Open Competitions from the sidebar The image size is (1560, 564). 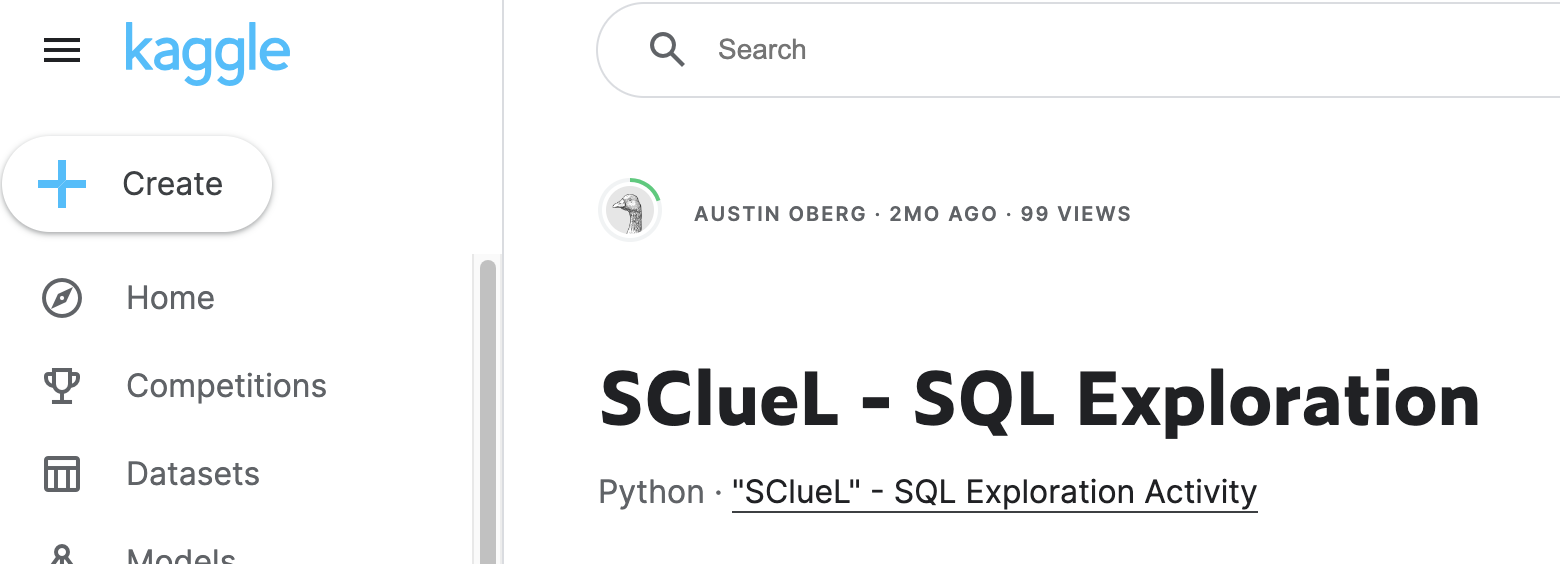coord(226,386)
